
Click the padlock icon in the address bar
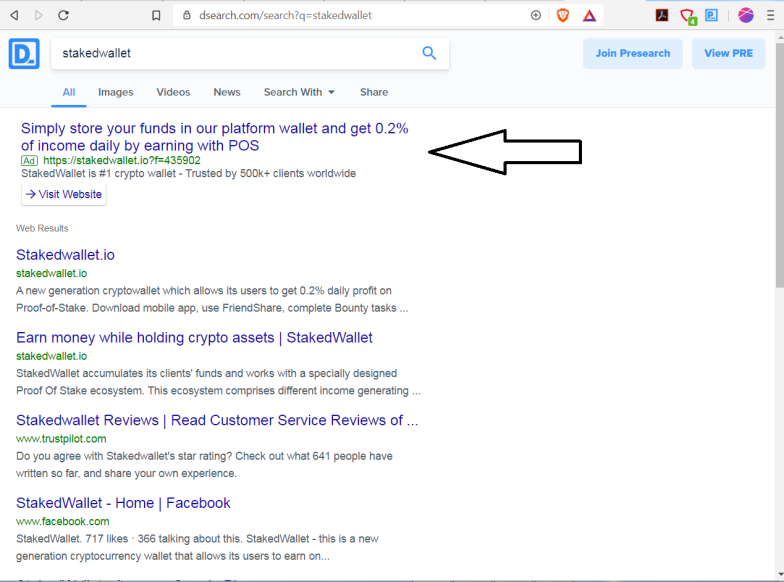point(186,16)
